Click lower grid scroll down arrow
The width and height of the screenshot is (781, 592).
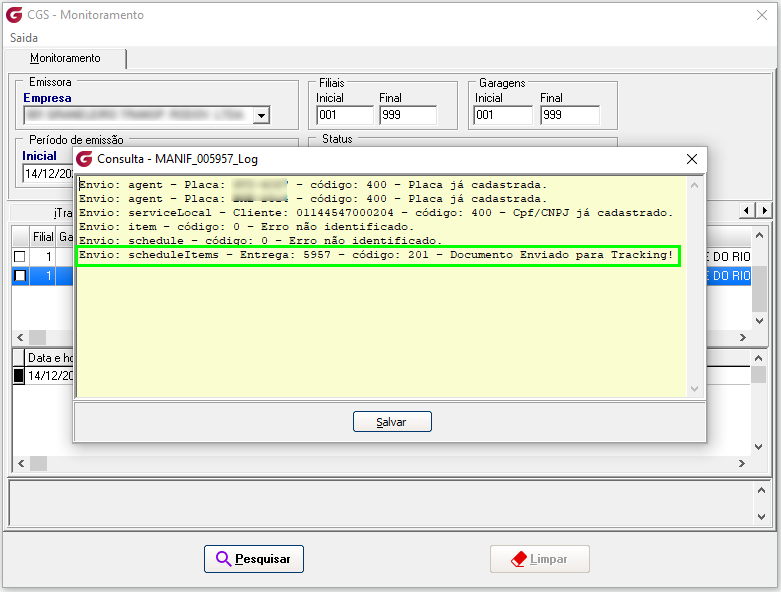point(758,447)
